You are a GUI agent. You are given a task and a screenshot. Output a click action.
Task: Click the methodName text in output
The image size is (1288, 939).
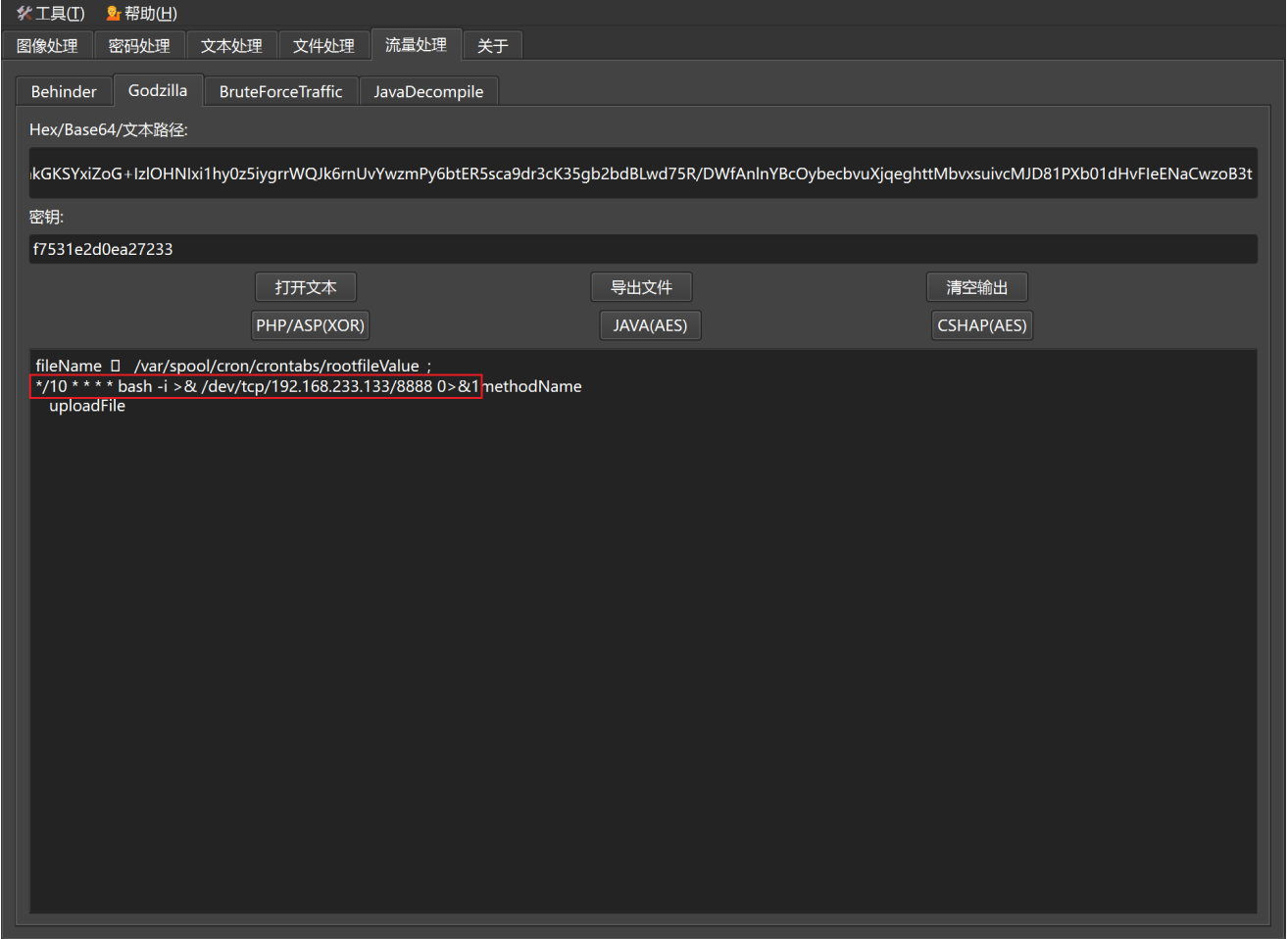pos(533,386)
